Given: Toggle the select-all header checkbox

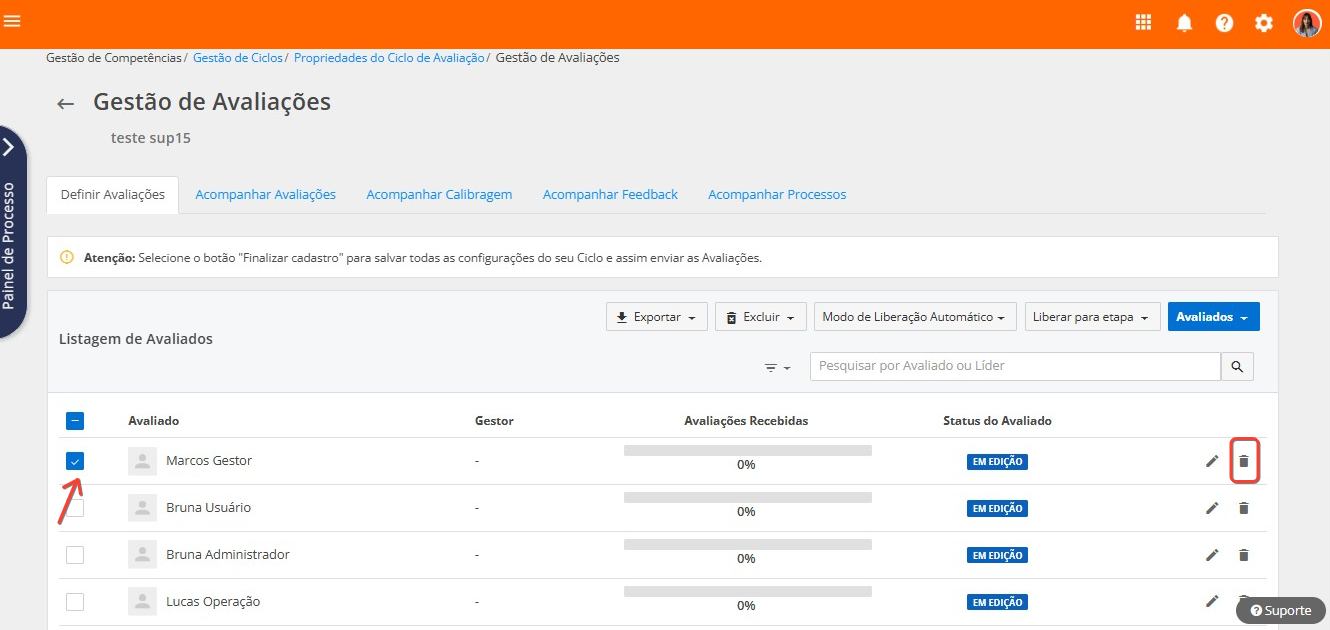Looking at the screenshot, I should pos(75,421).
